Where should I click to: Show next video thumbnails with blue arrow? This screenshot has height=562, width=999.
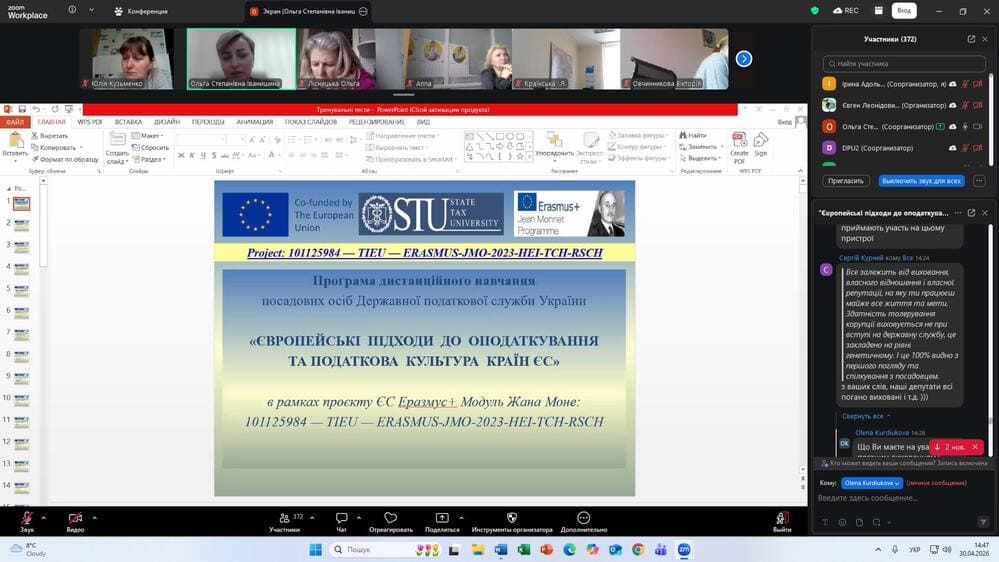tap(744, 59)
